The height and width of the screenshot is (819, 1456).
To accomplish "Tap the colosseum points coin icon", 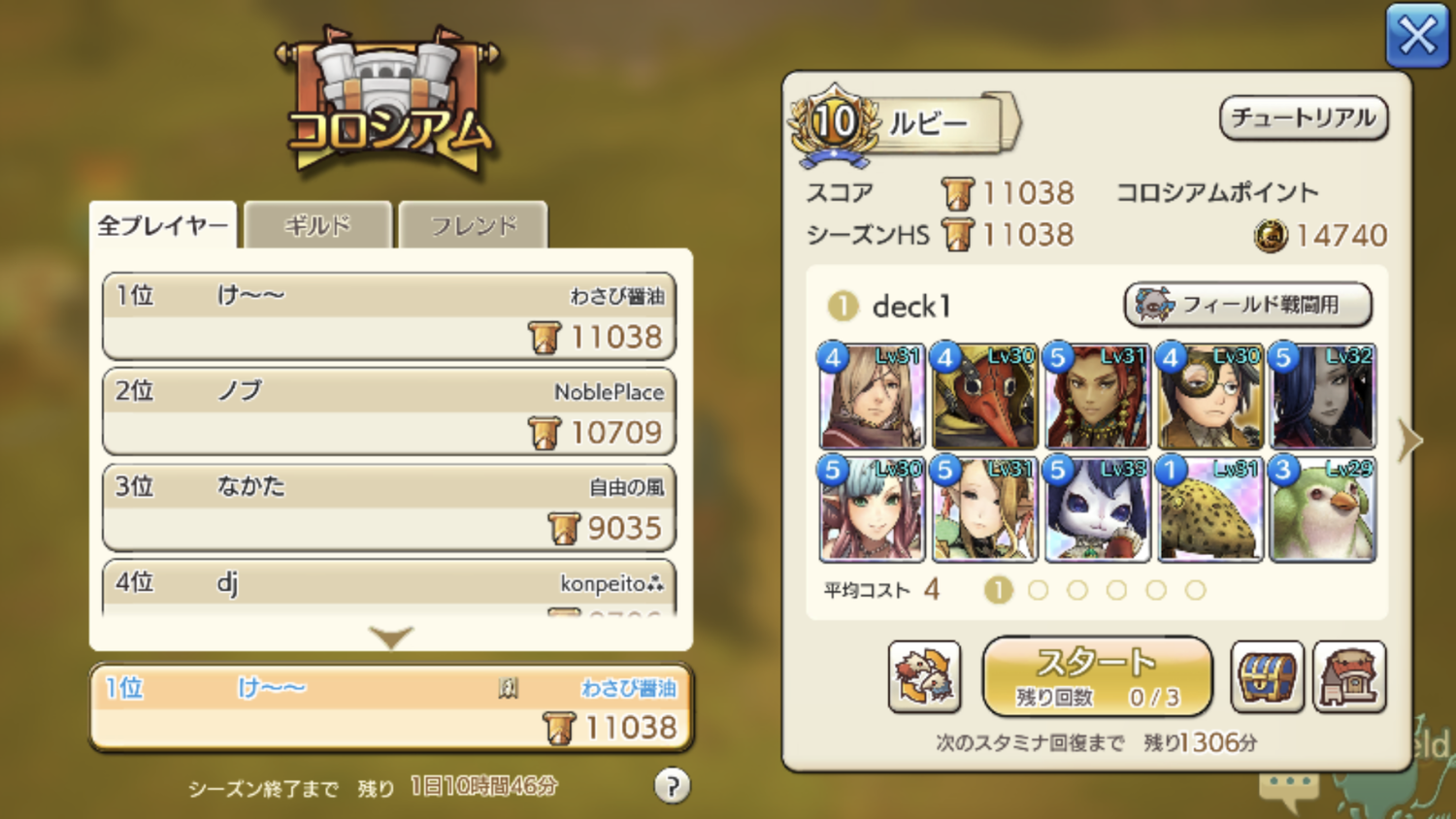I will (1271, 235).
